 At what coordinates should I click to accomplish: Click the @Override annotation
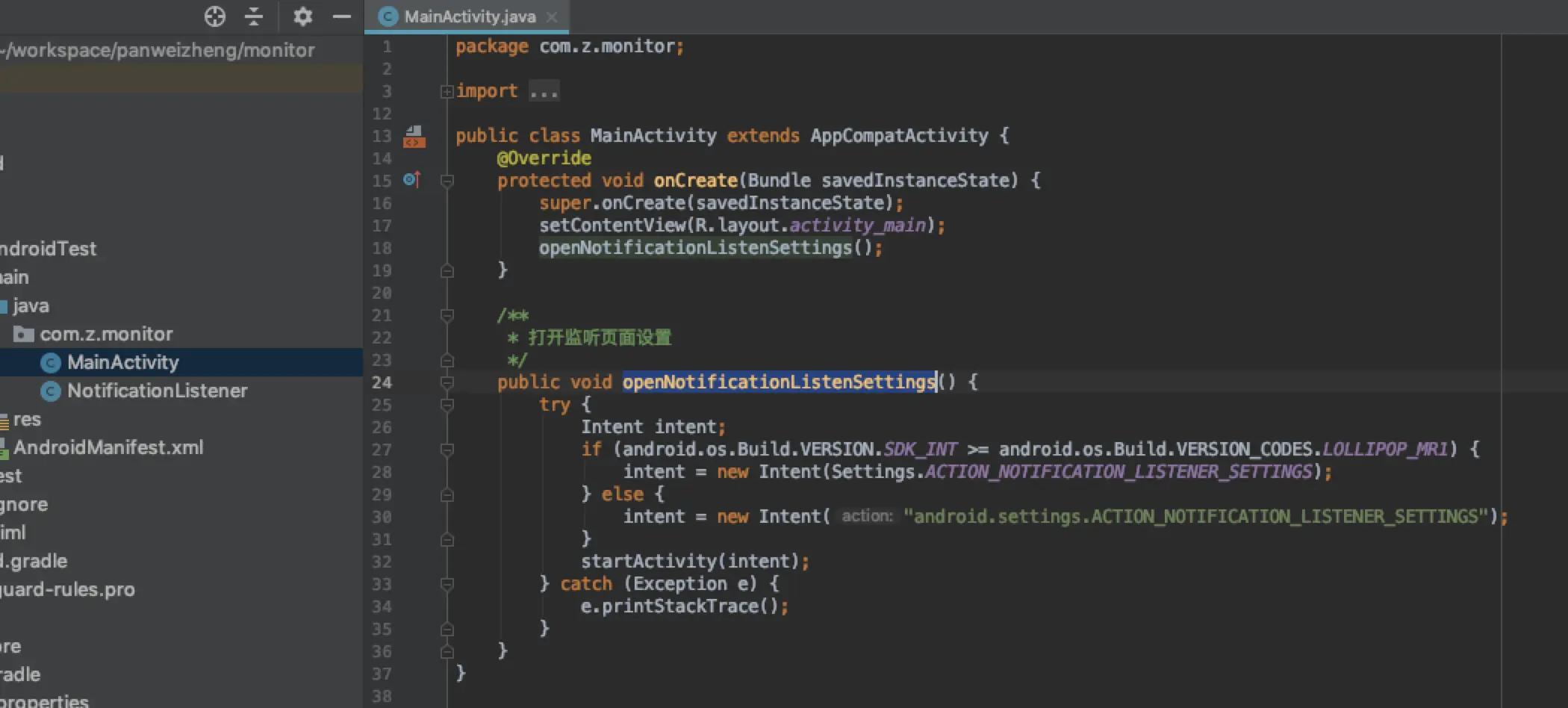click(544, 158)
